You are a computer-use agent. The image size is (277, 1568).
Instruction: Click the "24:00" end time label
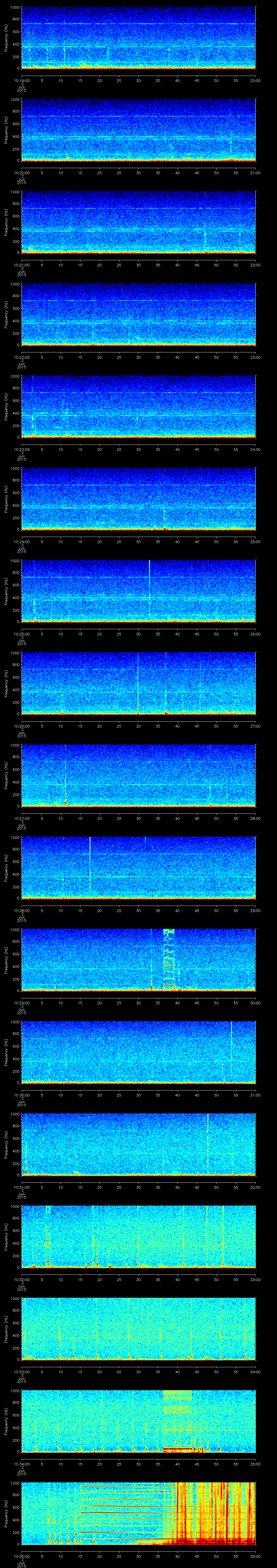pyautogui.click(x=256, y=449)
